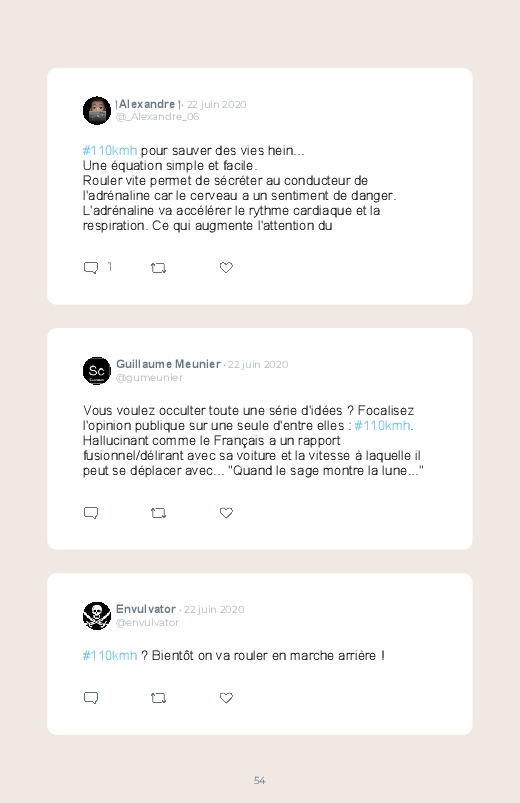The image size is (520, 803).
Task: Open Envulvator's skull avatar
Action: tap(97, 616)
